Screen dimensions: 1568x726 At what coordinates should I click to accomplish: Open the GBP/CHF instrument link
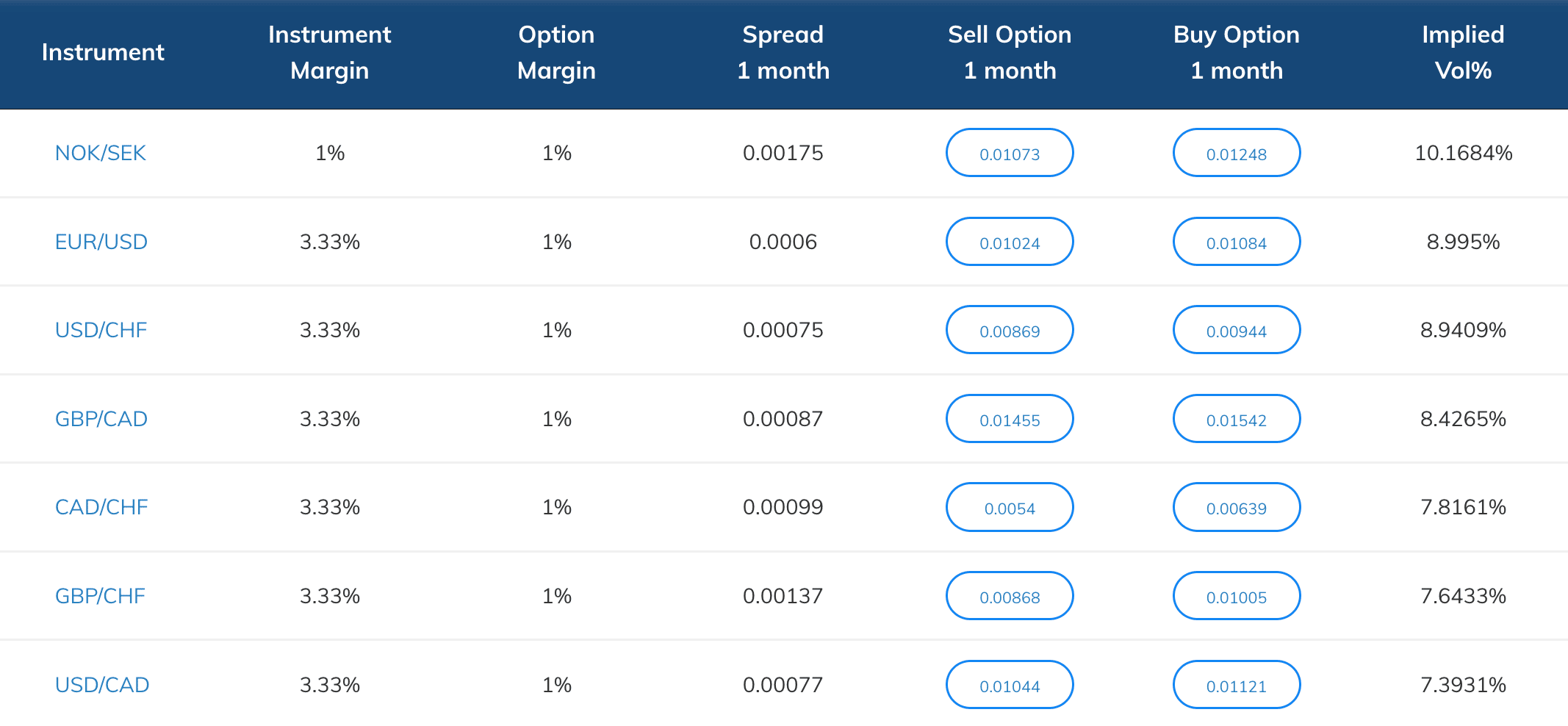[101, 596]
